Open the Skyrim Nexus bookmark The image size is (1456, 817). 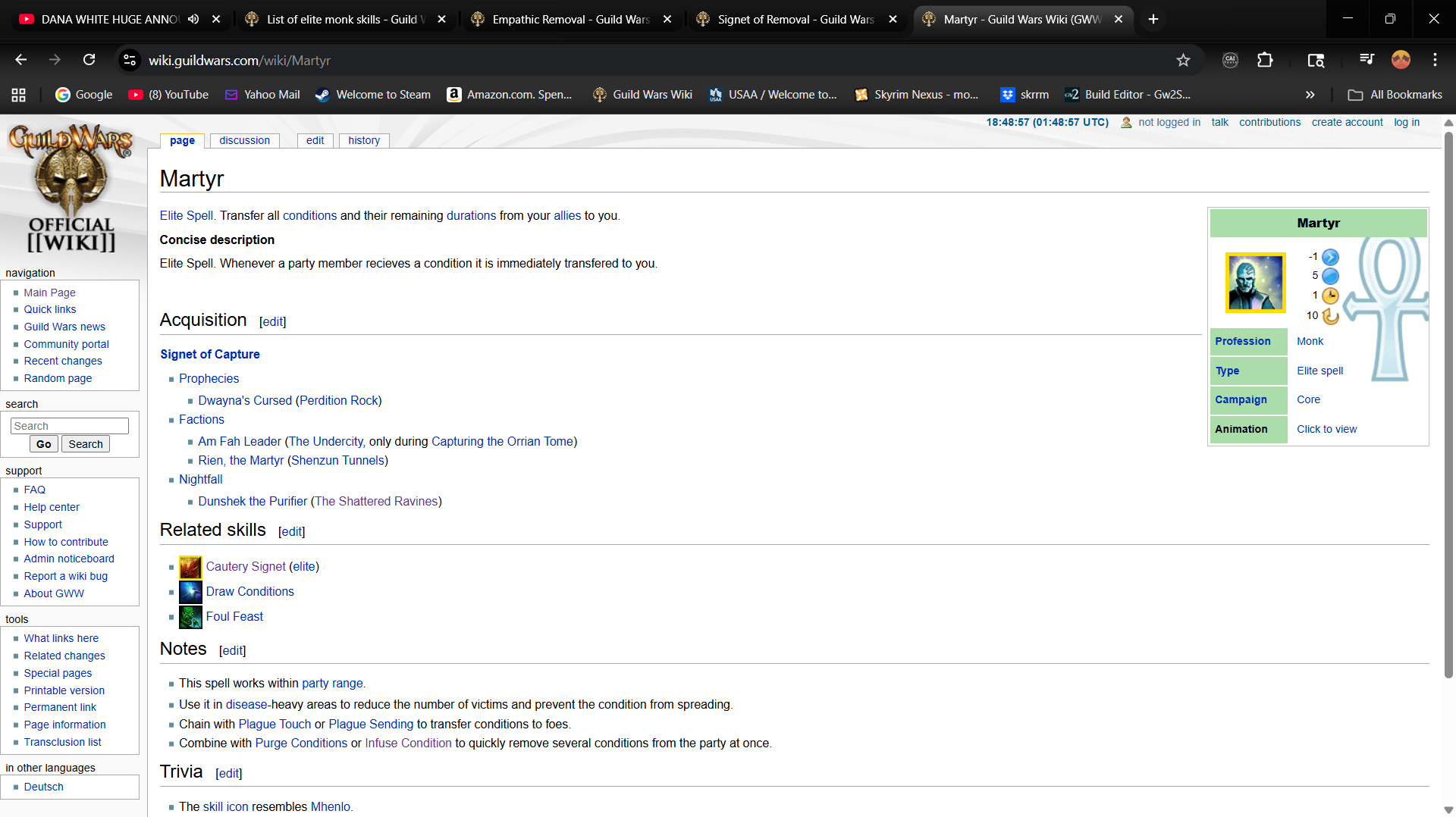[x=916, y=95]
